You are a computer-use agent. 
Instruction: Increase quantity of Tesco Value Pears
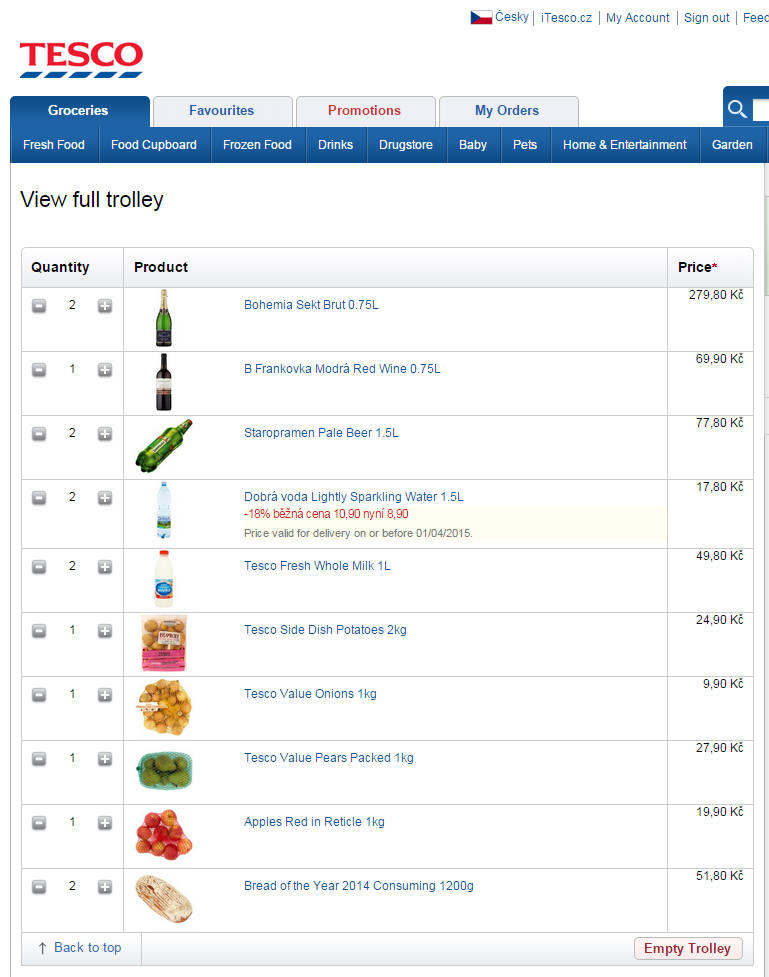tap(105, 759)
